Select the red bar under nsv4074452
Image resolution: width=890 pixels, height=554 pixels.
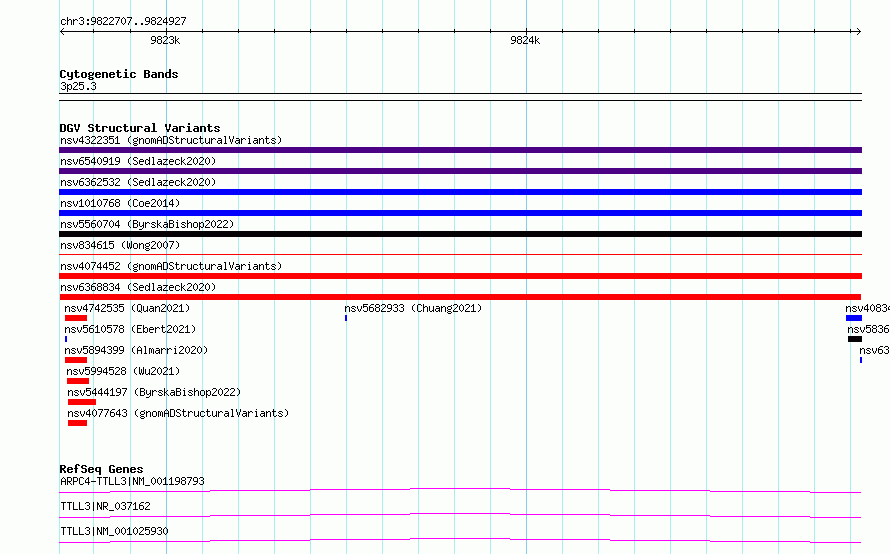(x=460, y=276)
